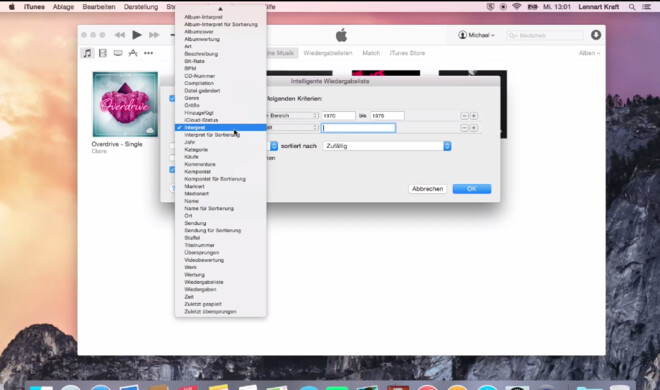The height and width of the screenshot is (390, 660).
Task: Select the TV shows screen icon
Action: (118, 53)
